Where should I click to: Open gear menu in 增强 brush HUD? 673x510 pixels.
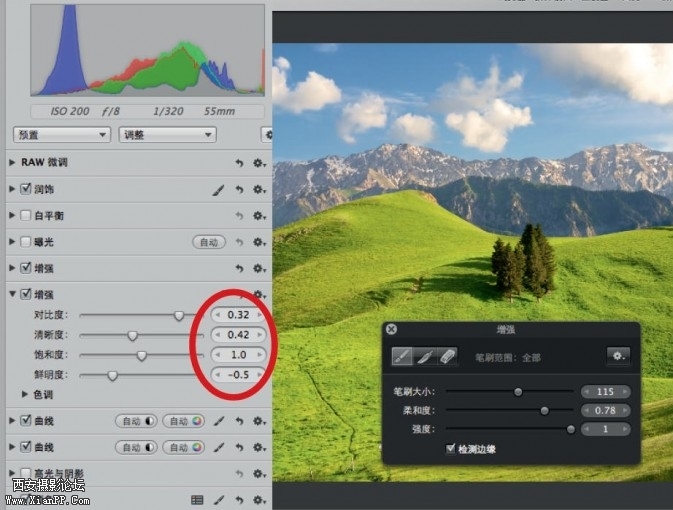pos(617,355)
